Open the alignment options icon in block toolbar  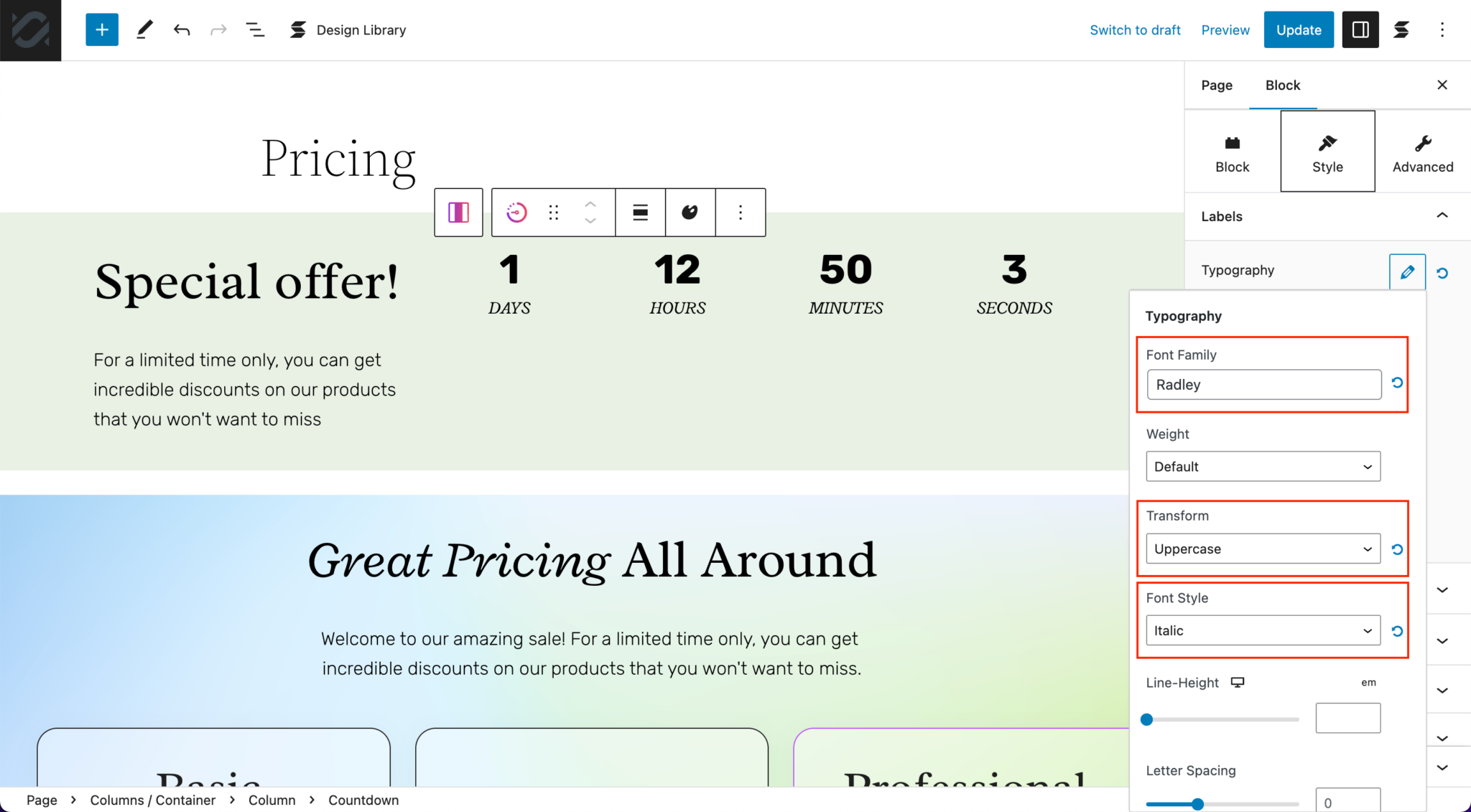point(639,212)
